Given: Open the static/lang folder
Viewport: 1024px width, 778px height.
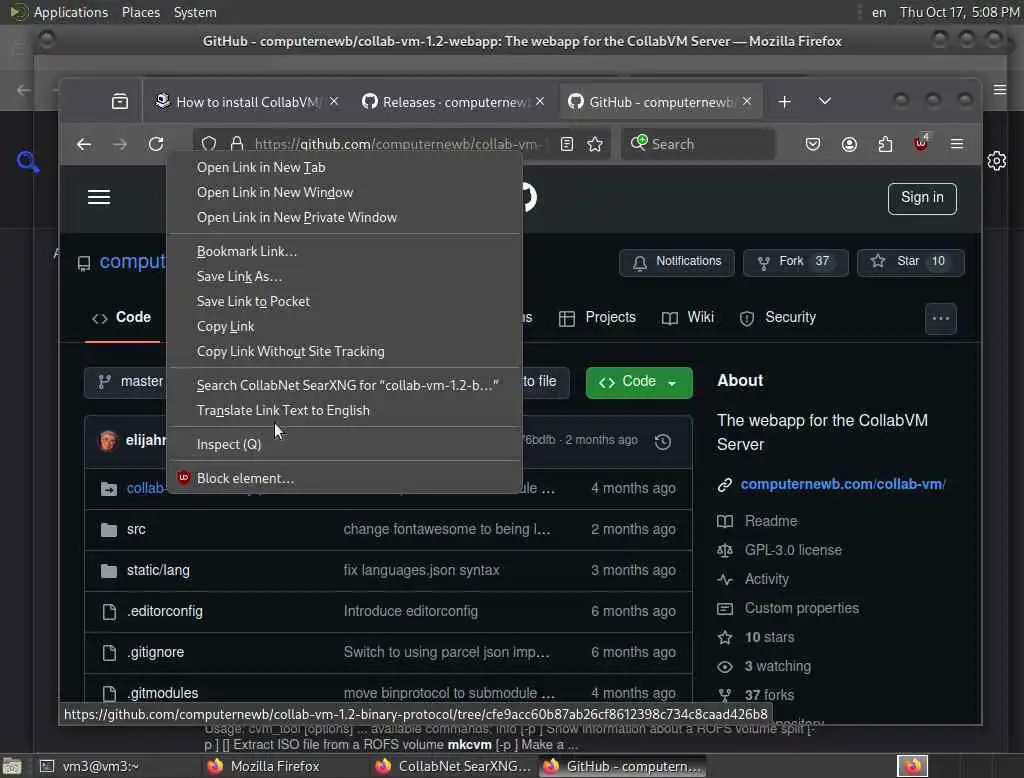Looking at the screenshot, I should point(158,570).
